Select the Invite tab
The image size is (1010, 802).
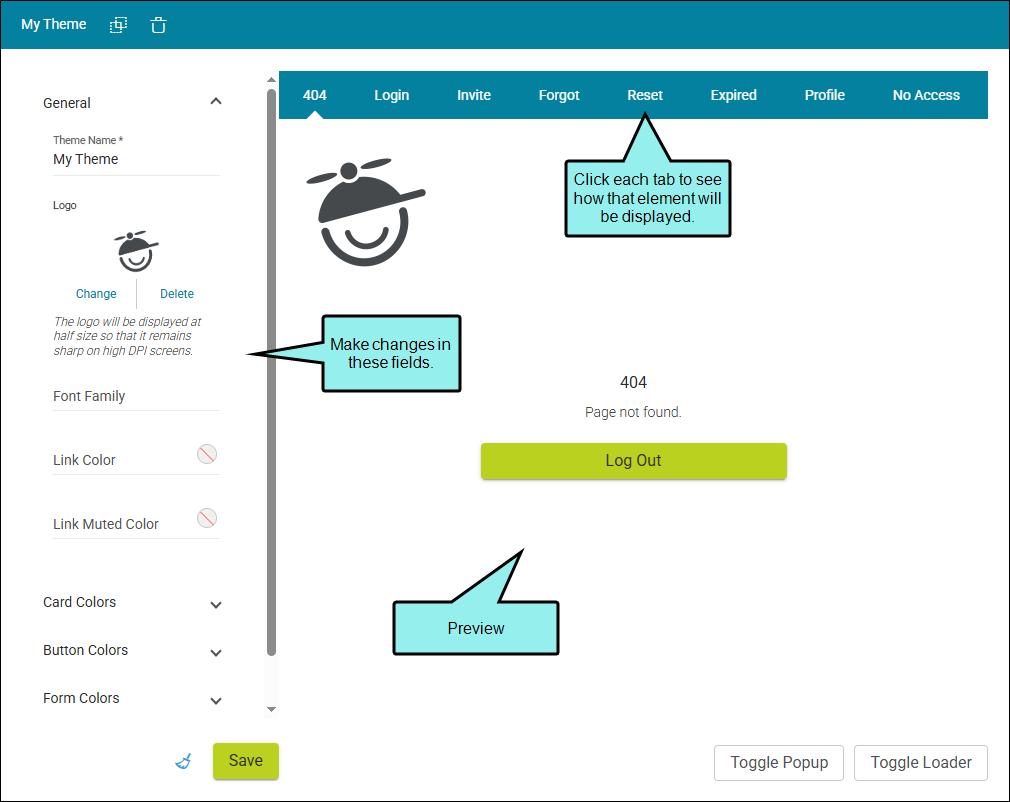[x=474, y=95]
